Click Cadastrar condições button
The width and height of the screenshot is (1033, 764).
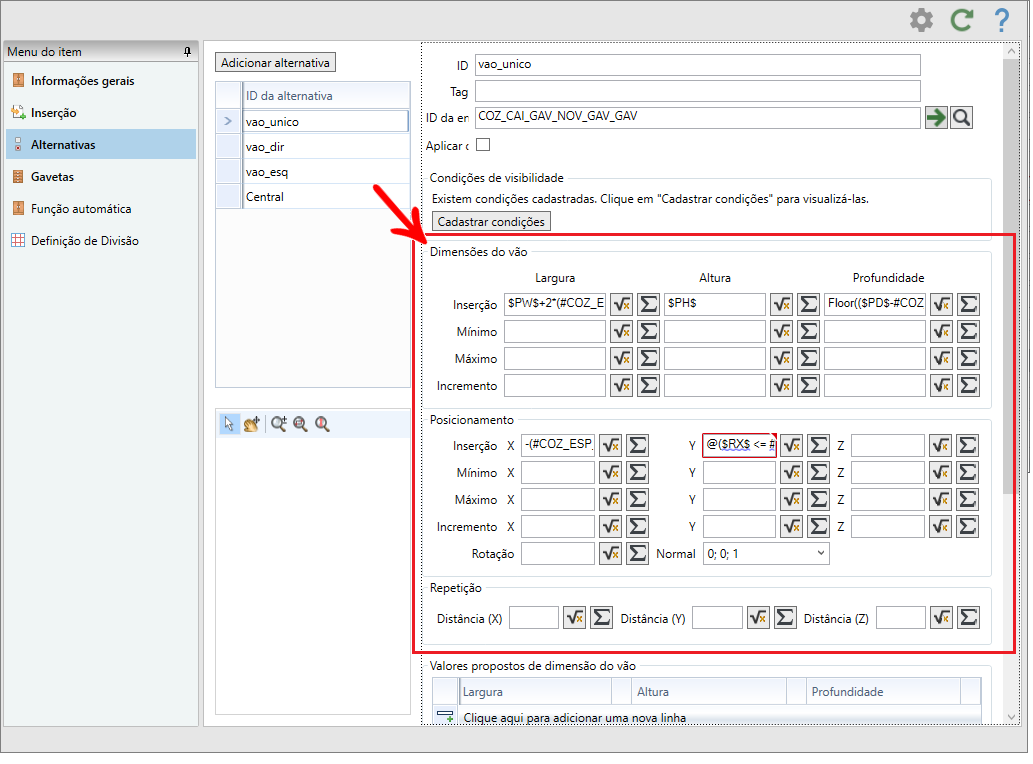coord(491,222)
